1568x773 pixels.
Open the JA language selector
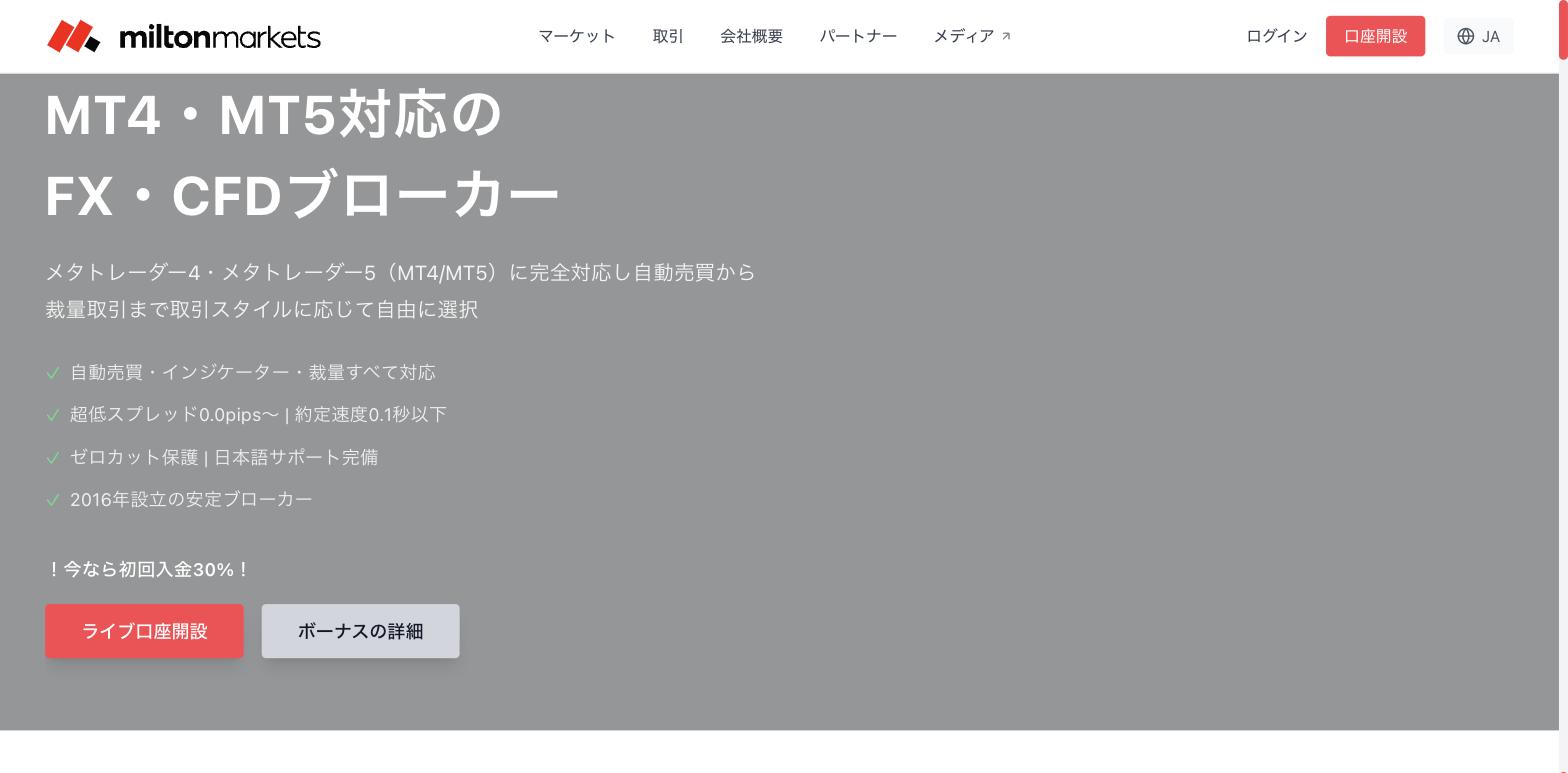click(x=1478, y=36)
